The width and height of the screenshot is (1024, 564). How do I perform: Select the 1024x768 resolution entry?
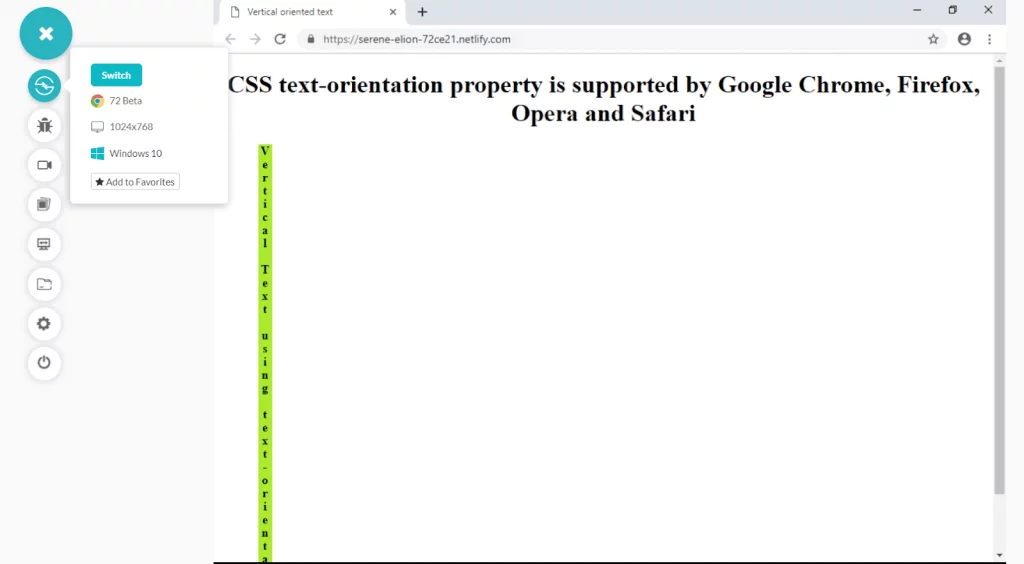click(x=121, y=127)
